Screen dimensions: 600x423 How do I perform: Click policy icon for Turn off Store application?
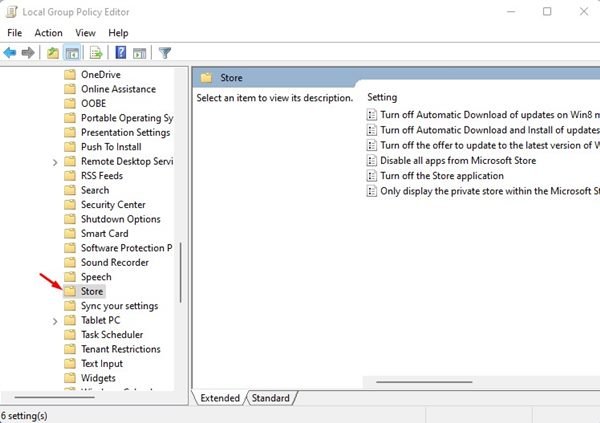point(372,176)
